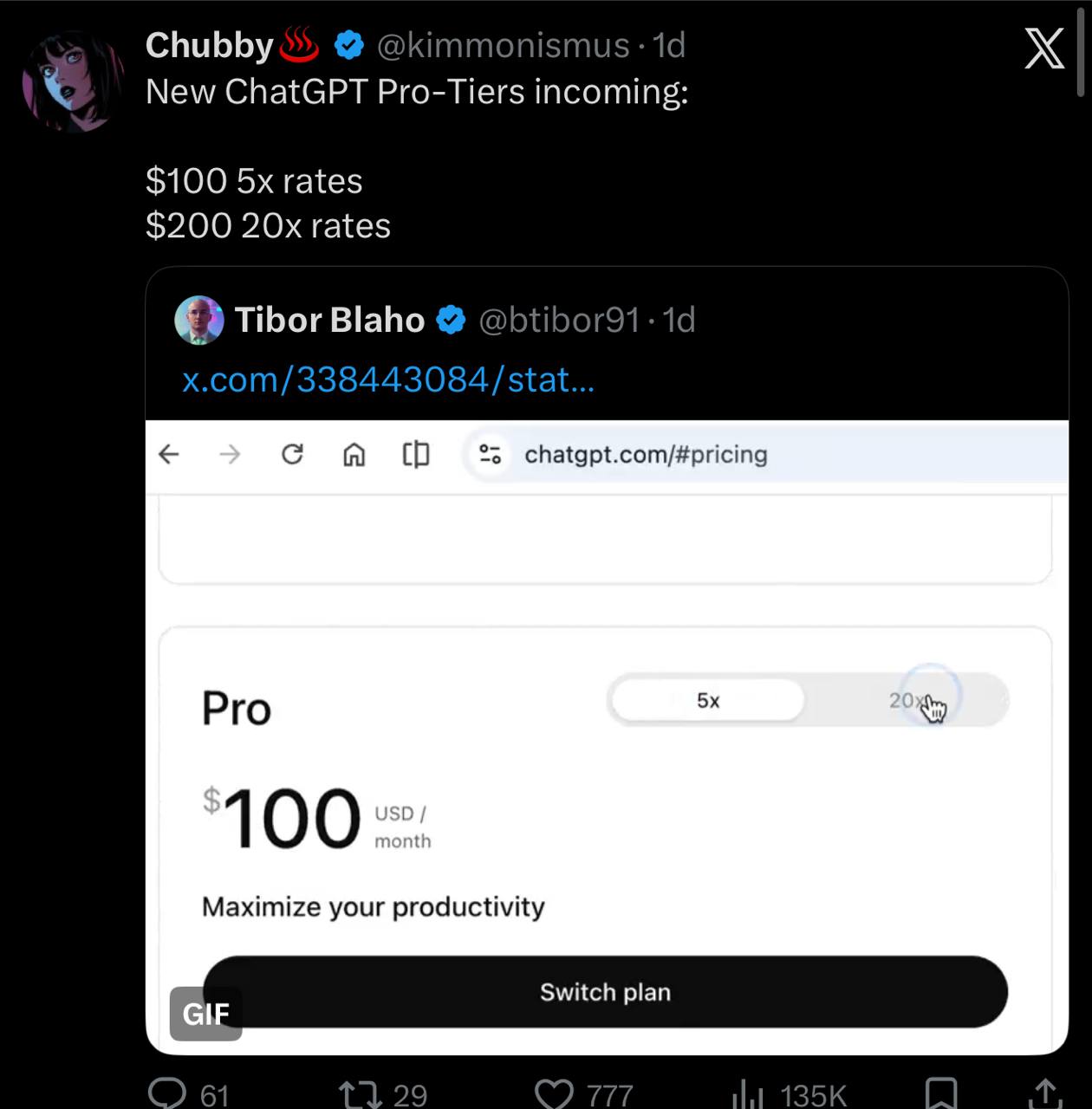Repost this tweet

[x=361, y=1093]
